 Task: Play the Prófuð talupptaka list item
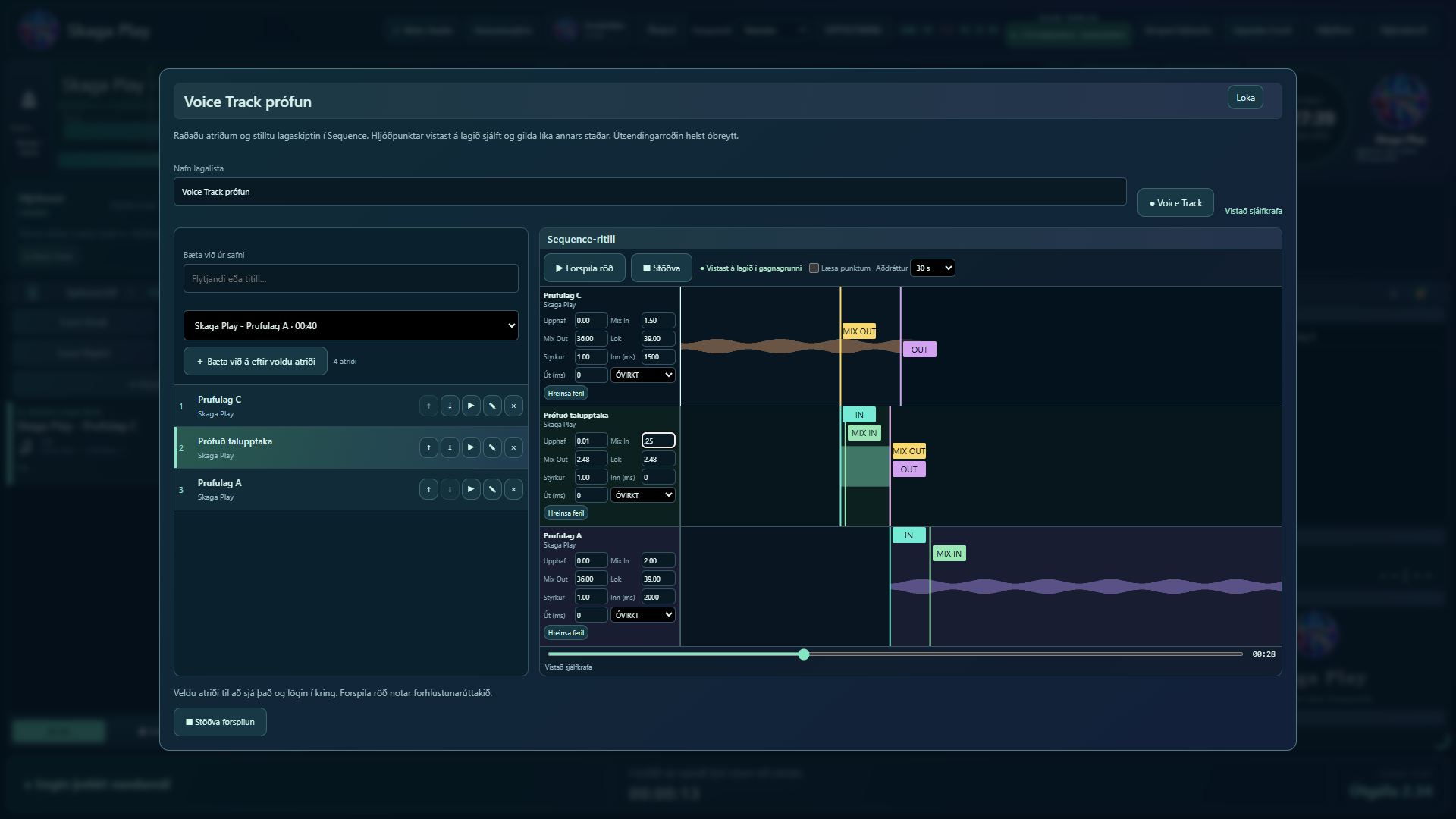(471, 447)
